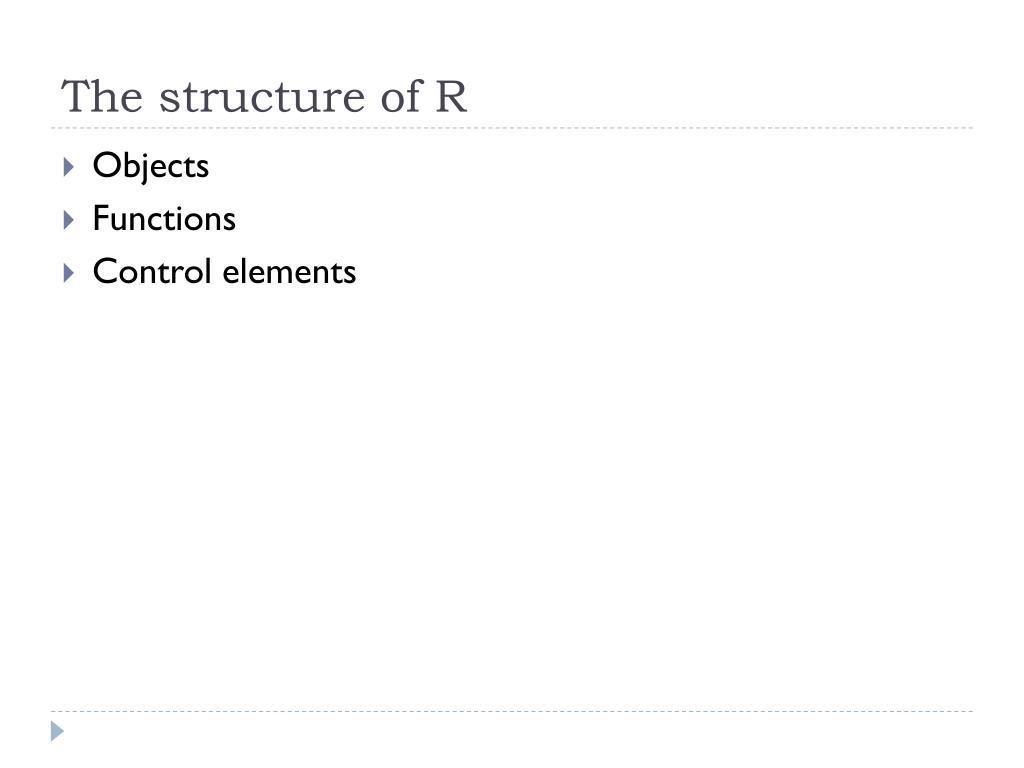
Task: Click the arrow bullet before Control elements
Action: pyautogui.click(x=69, y=273)
